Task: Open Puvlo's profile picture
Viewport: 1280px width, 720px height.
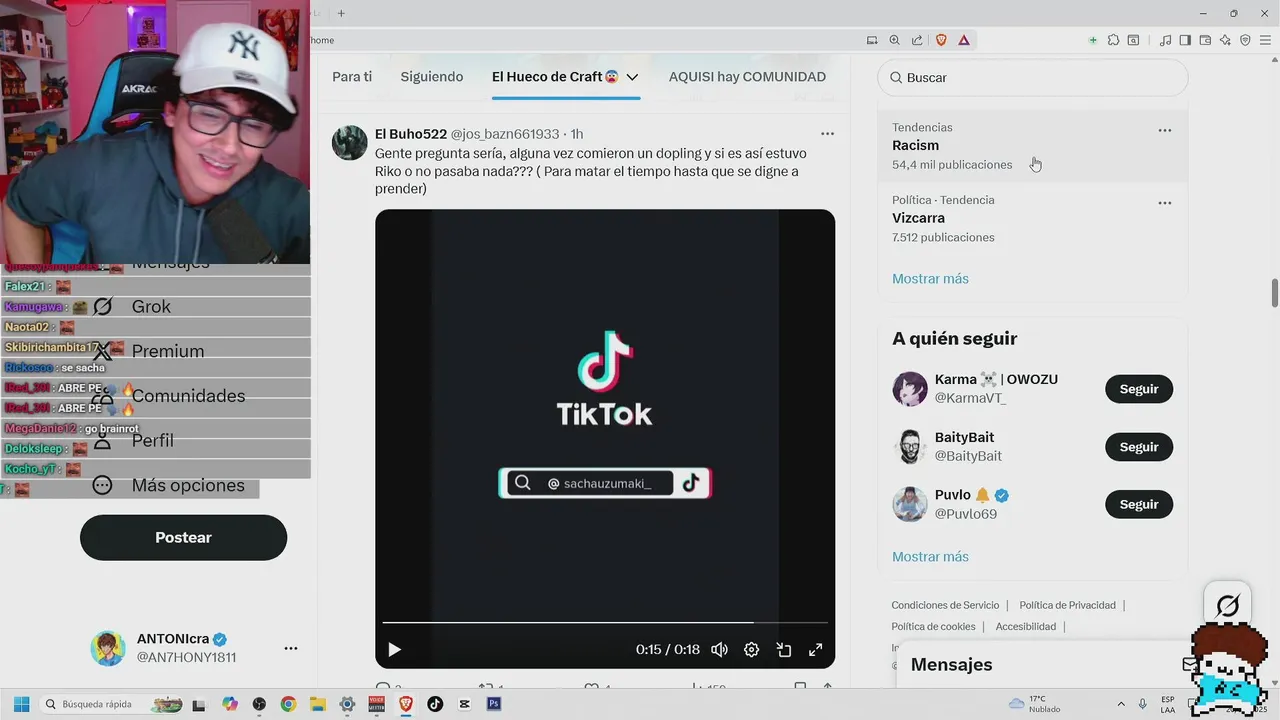Action: pyautogui.click(x=910, y=504)
